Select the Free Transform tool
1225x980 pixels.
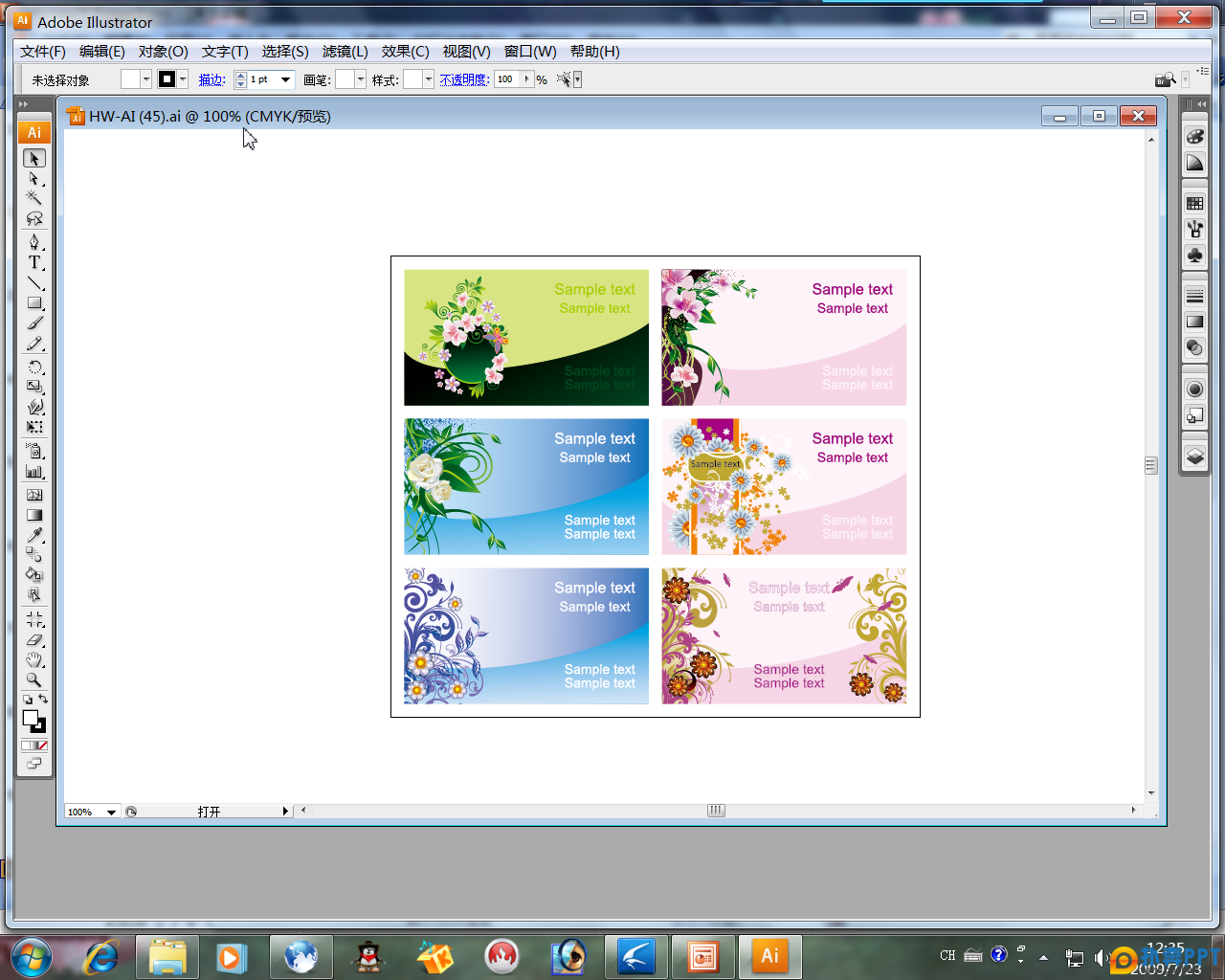point(34,427)
